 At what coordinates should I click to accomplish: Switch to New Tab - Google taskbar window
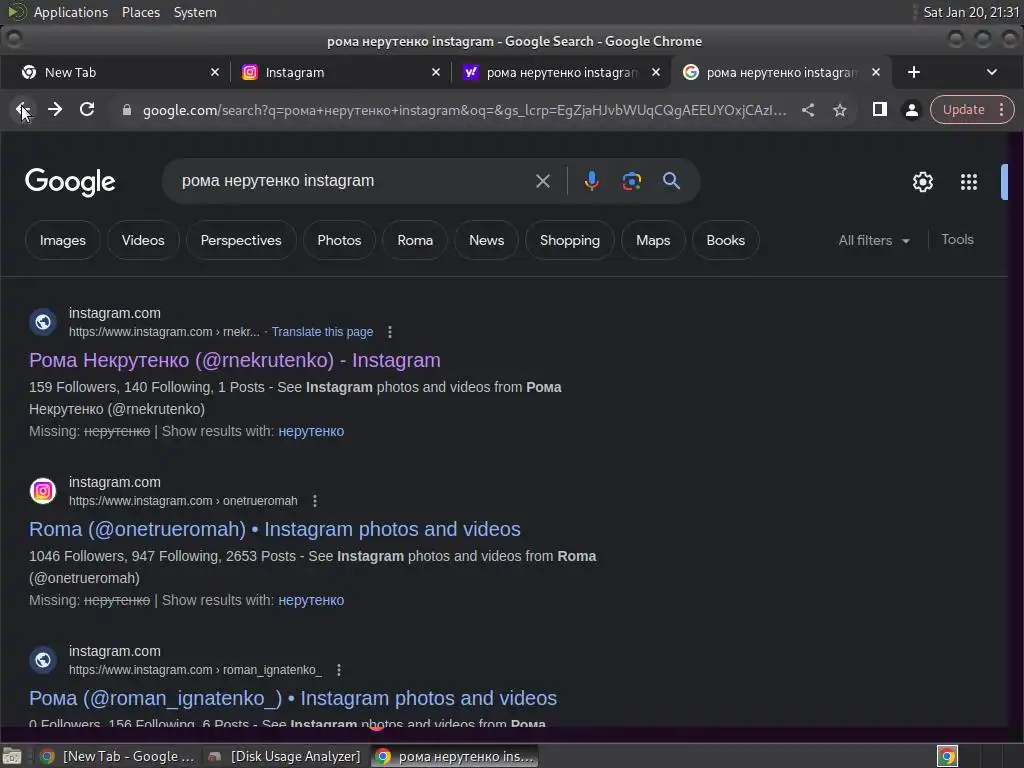[x=118, y=756]
